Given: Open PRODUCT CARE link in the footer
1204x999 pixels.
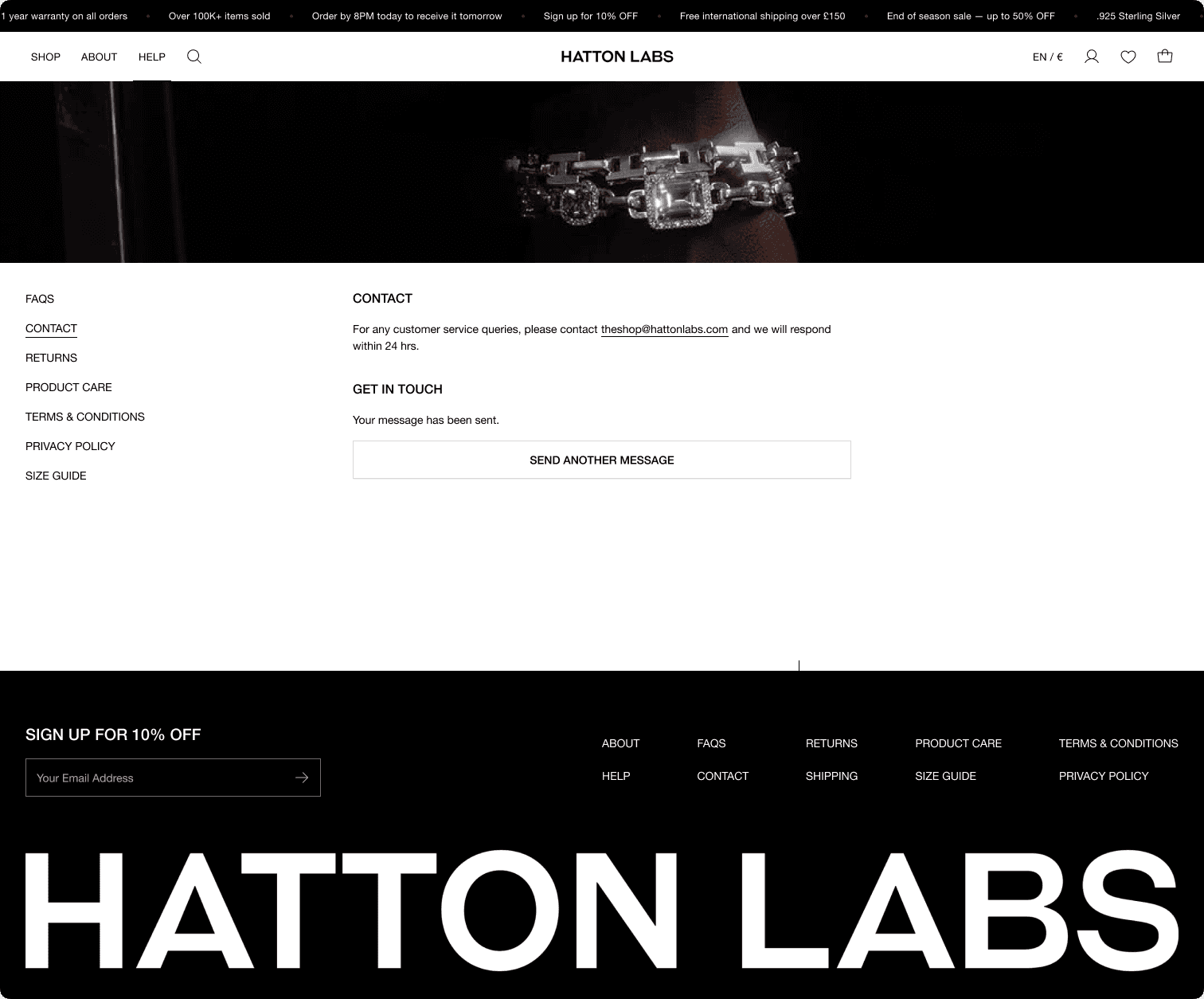Looking at the screenshot, I should (x=958, y=743).
